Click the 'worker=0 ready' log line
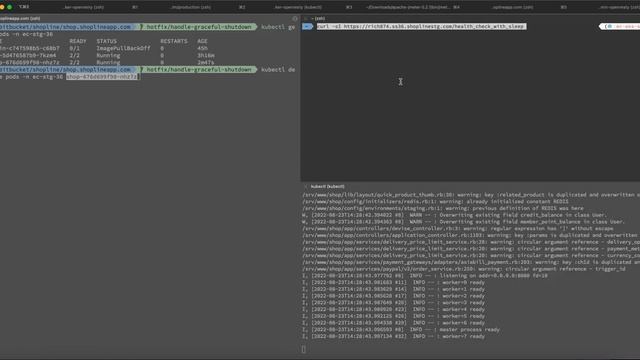This screenshot has width=640, height=360. [393, 282]
